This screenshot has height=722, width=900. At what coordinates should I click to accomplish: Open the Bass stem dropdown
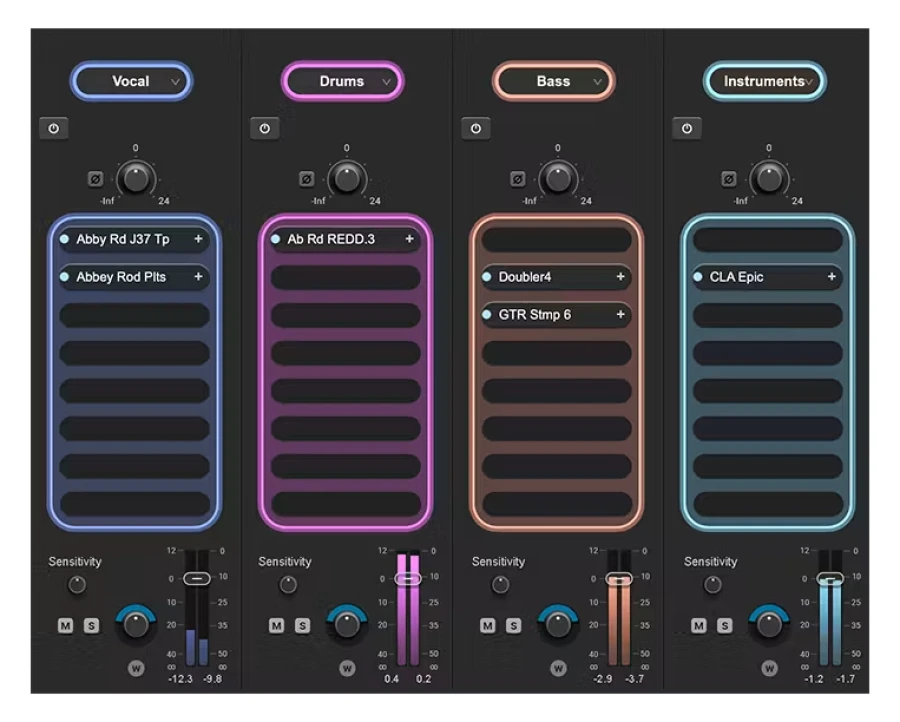pyautogui.click(x=554, y=81)
